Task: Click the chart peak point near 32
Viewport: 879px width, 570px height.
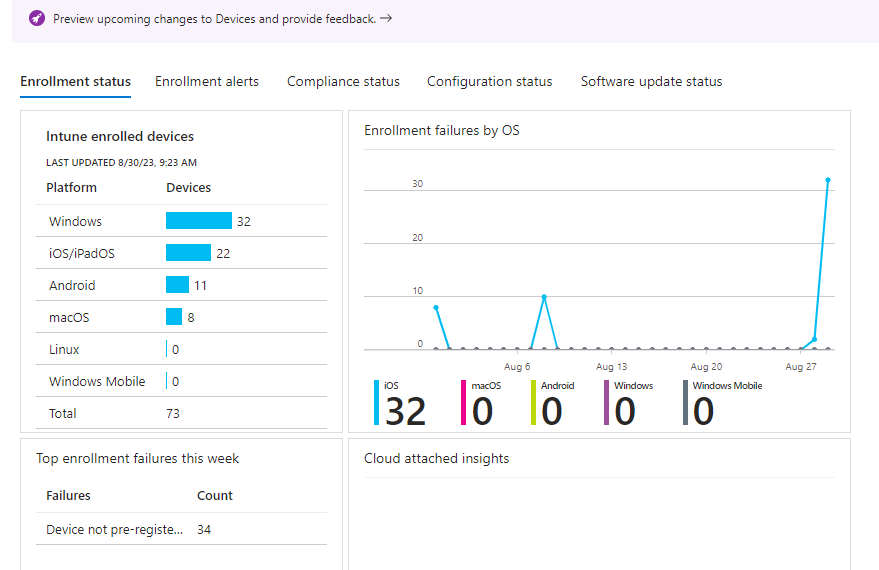Action: pos(828,180)
